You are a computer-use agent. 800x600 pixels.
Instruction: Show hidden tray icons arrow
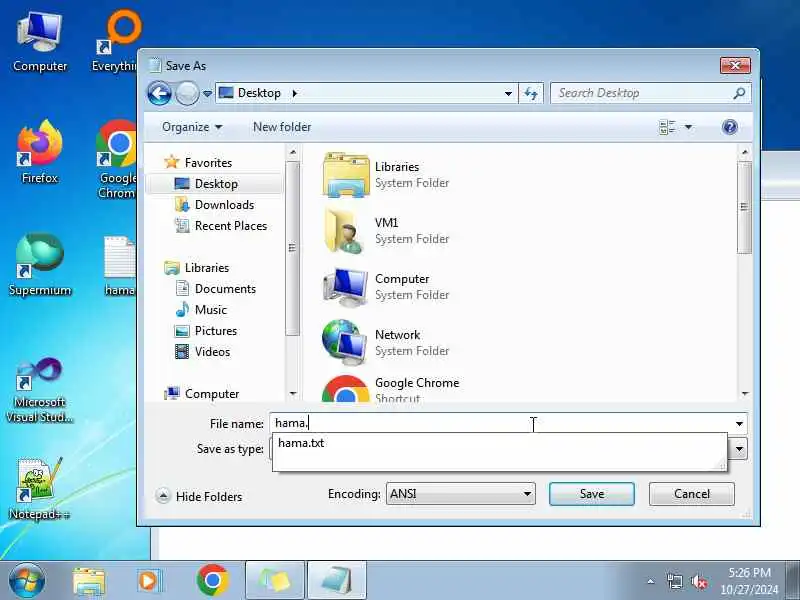click(x=651, y=581)
